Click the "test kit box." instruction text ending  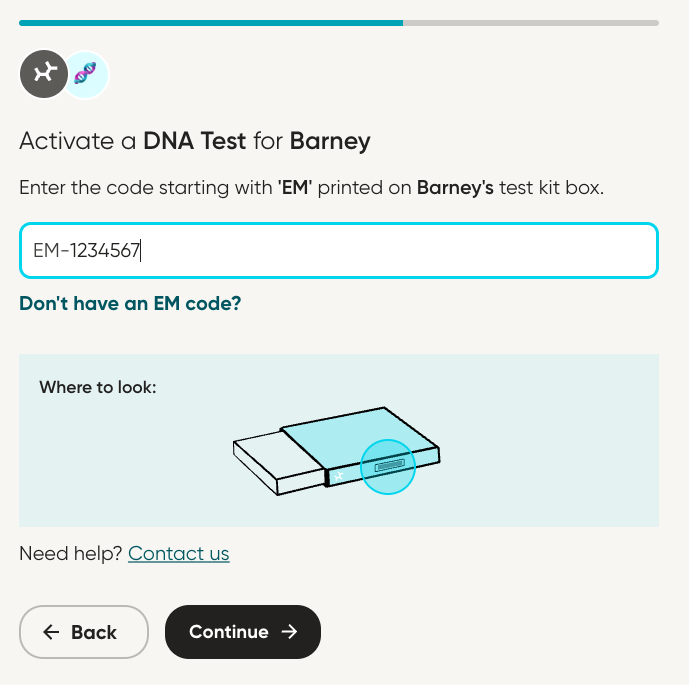click(551, 188)
